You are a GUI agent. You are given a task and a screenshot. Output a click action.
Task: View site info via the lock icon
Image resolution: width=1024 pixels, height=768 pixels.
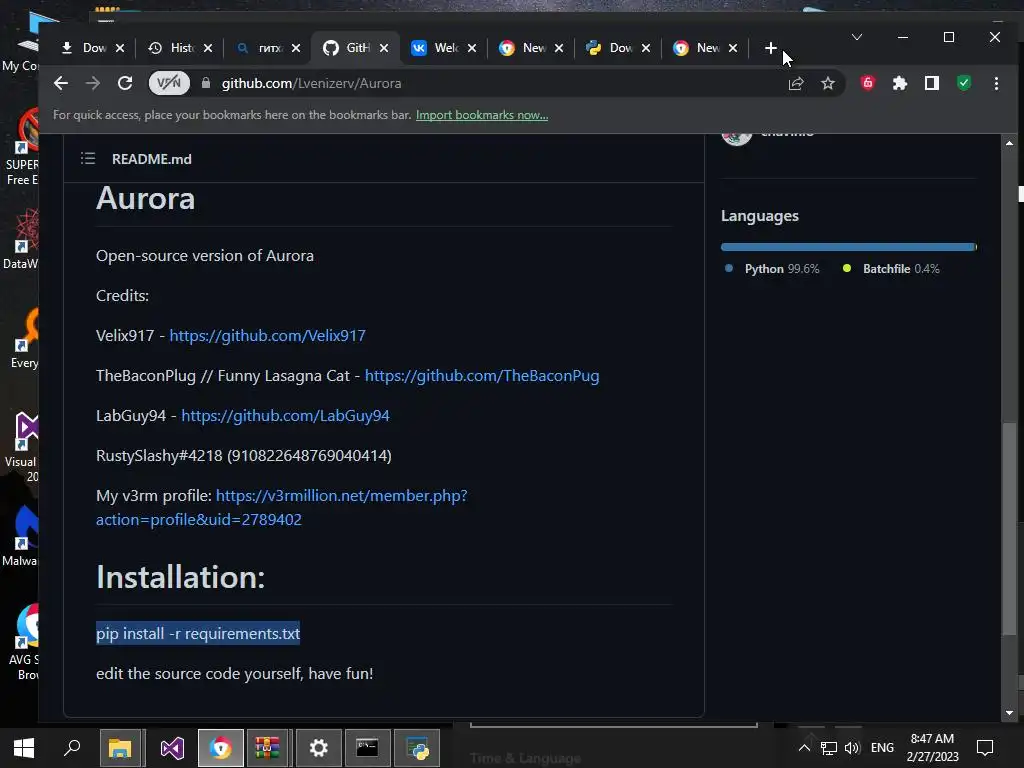[206, 84]
